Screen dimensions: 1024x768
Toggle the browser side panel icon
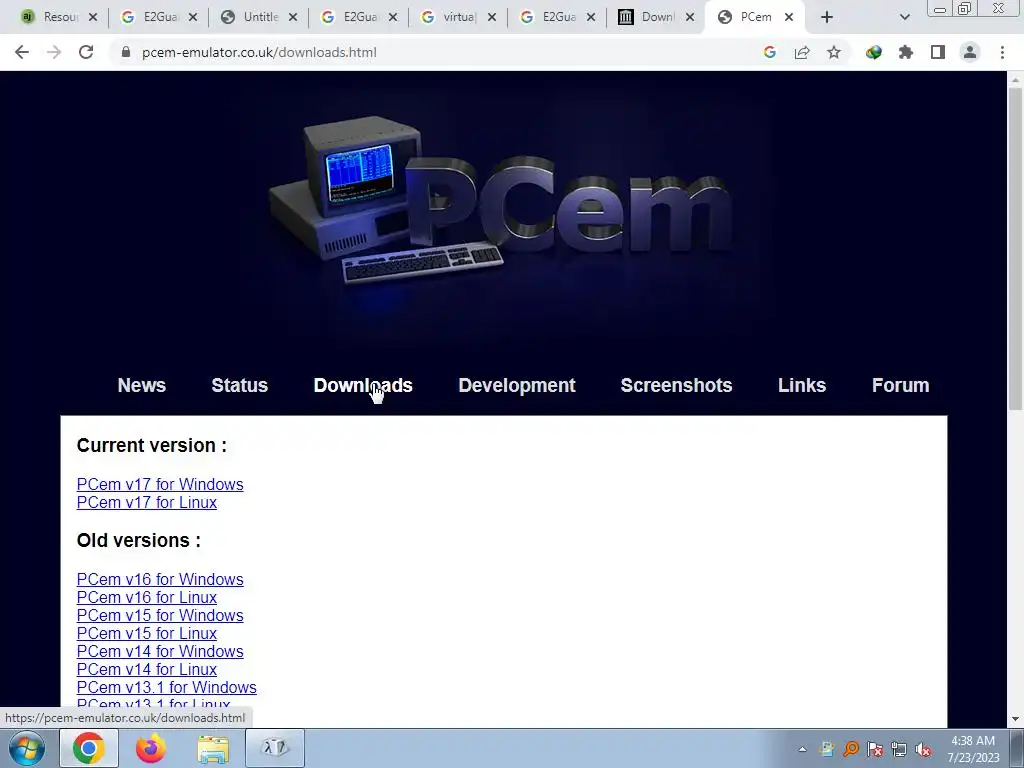click(x=938, y=52)
